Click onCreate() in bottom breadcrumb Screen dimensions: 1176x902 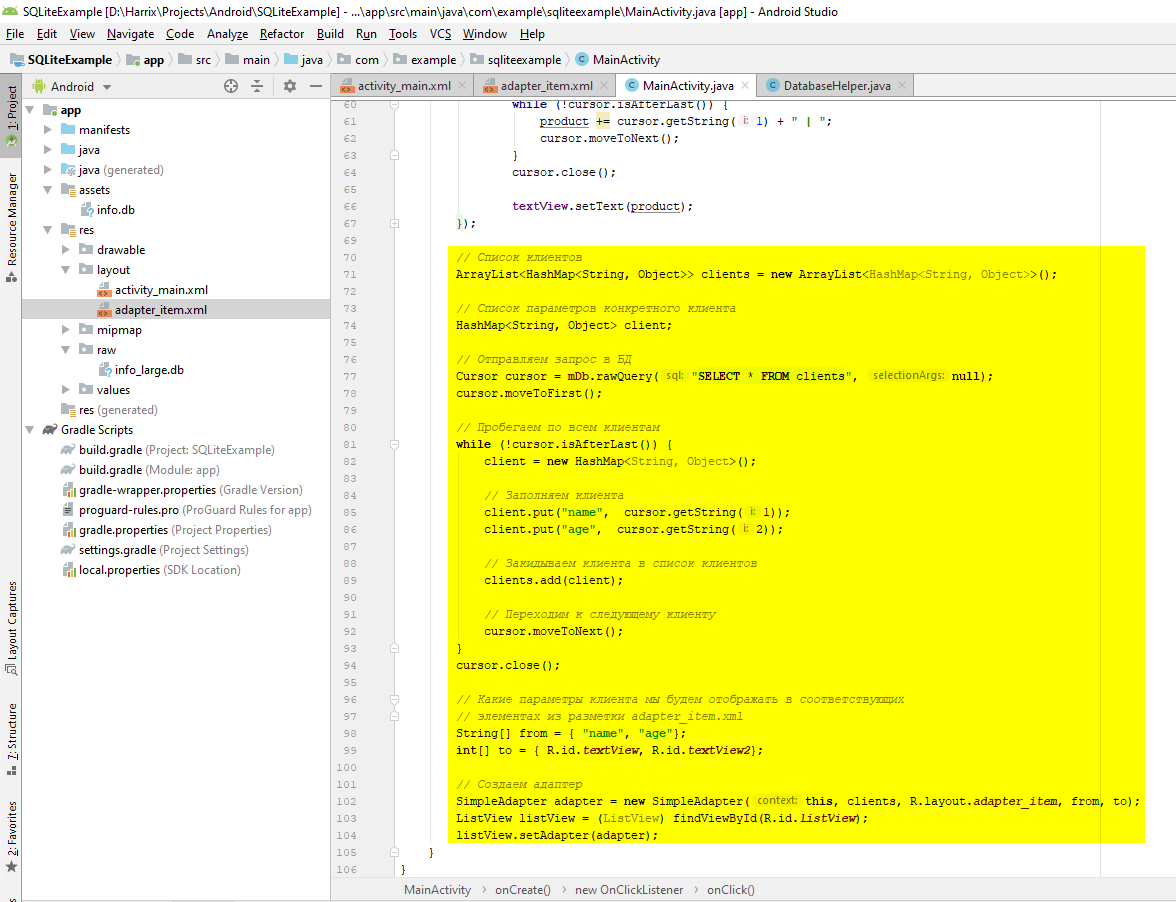click(x=522, y=890)
